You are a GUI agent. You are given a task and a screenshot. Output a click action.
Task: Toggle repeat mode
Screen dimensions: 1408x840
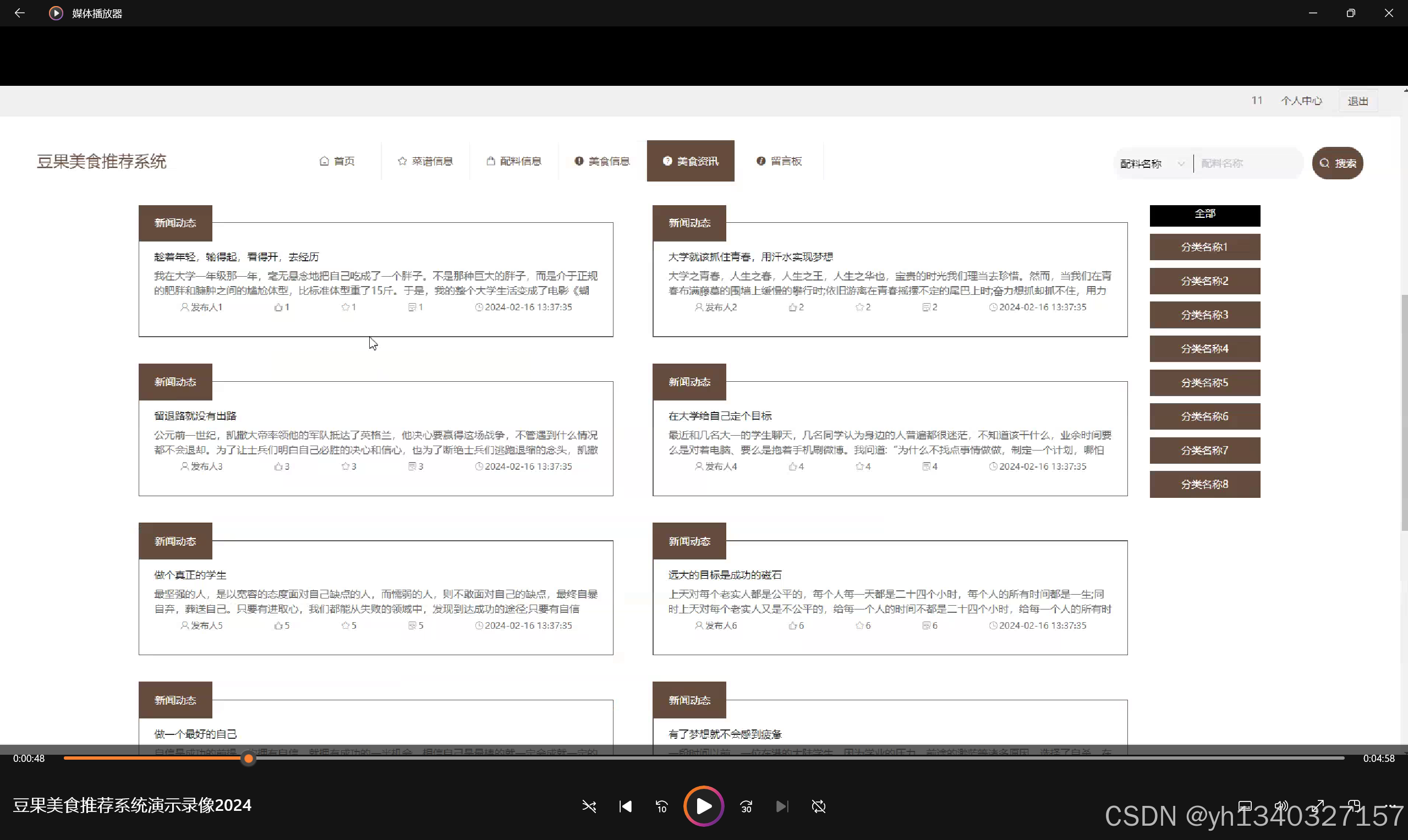[x=819, y=806]
